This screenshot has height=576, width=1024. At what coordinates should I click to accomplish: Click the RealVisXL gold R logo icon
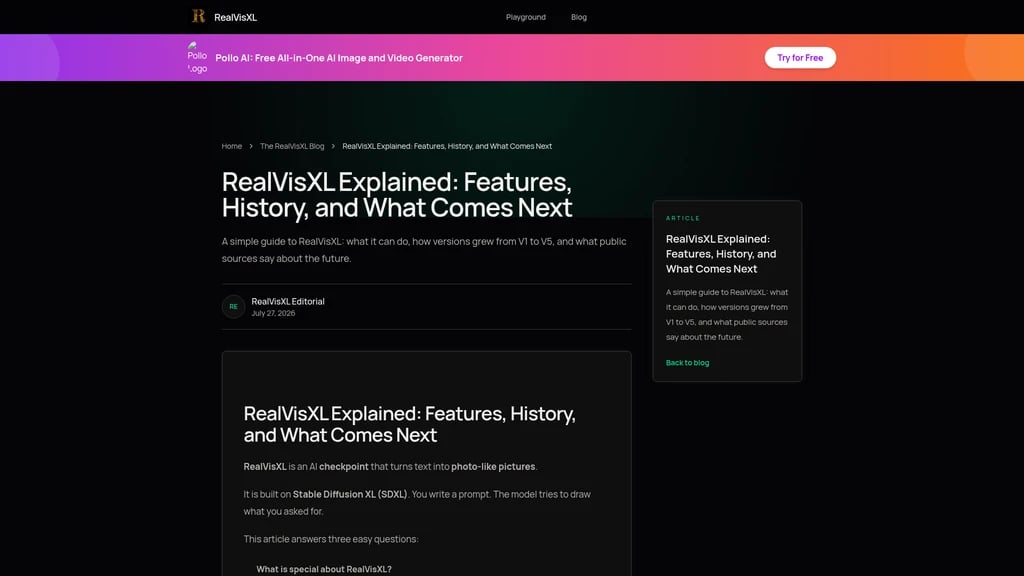(x=199, y=16)
